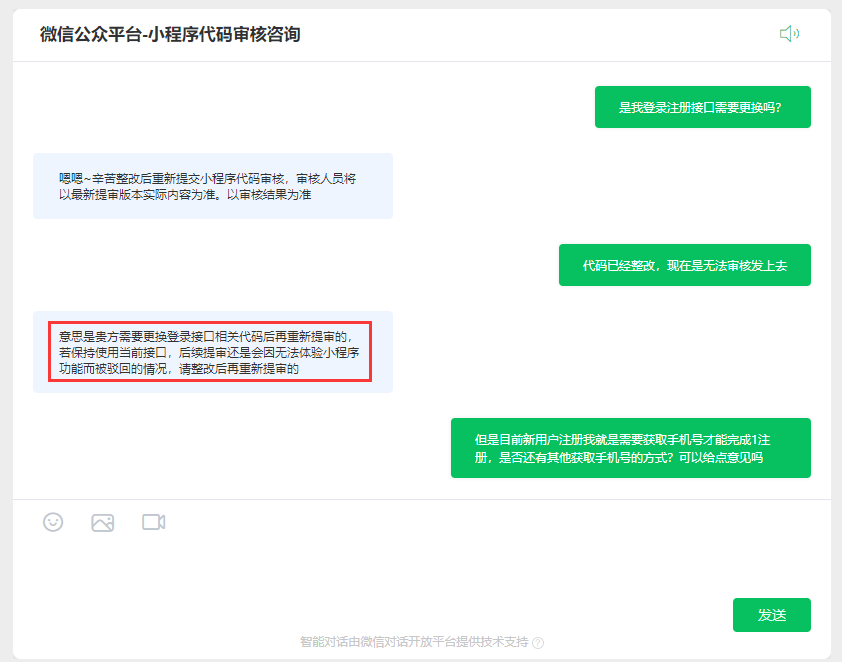Attach a picture using the image icon

[x=103, y=522]
